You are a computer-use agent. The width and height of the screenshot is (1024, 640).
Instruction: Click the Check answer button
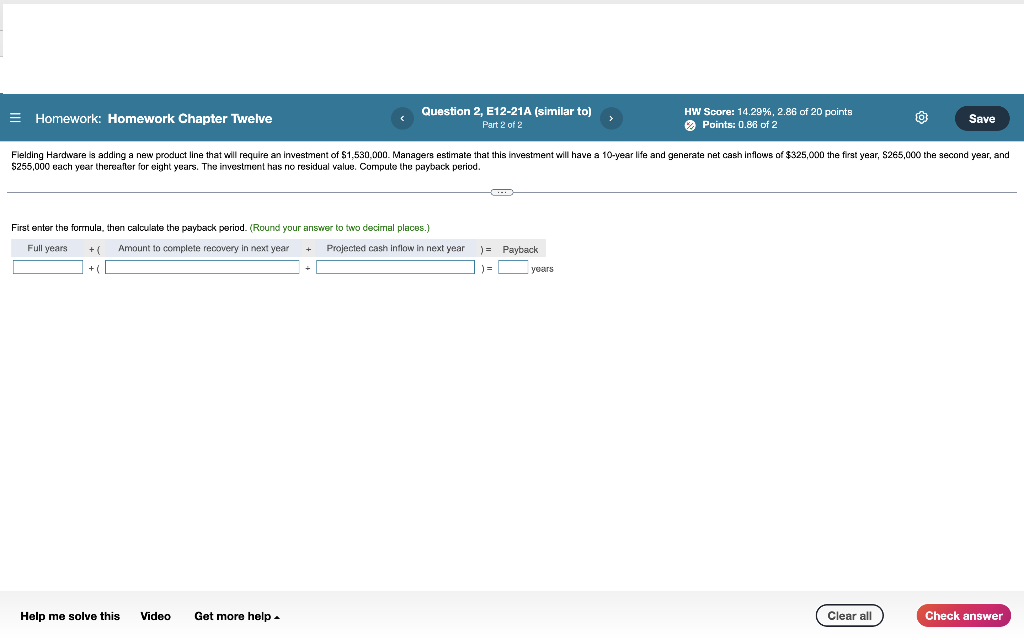click(x=963, y=615)
